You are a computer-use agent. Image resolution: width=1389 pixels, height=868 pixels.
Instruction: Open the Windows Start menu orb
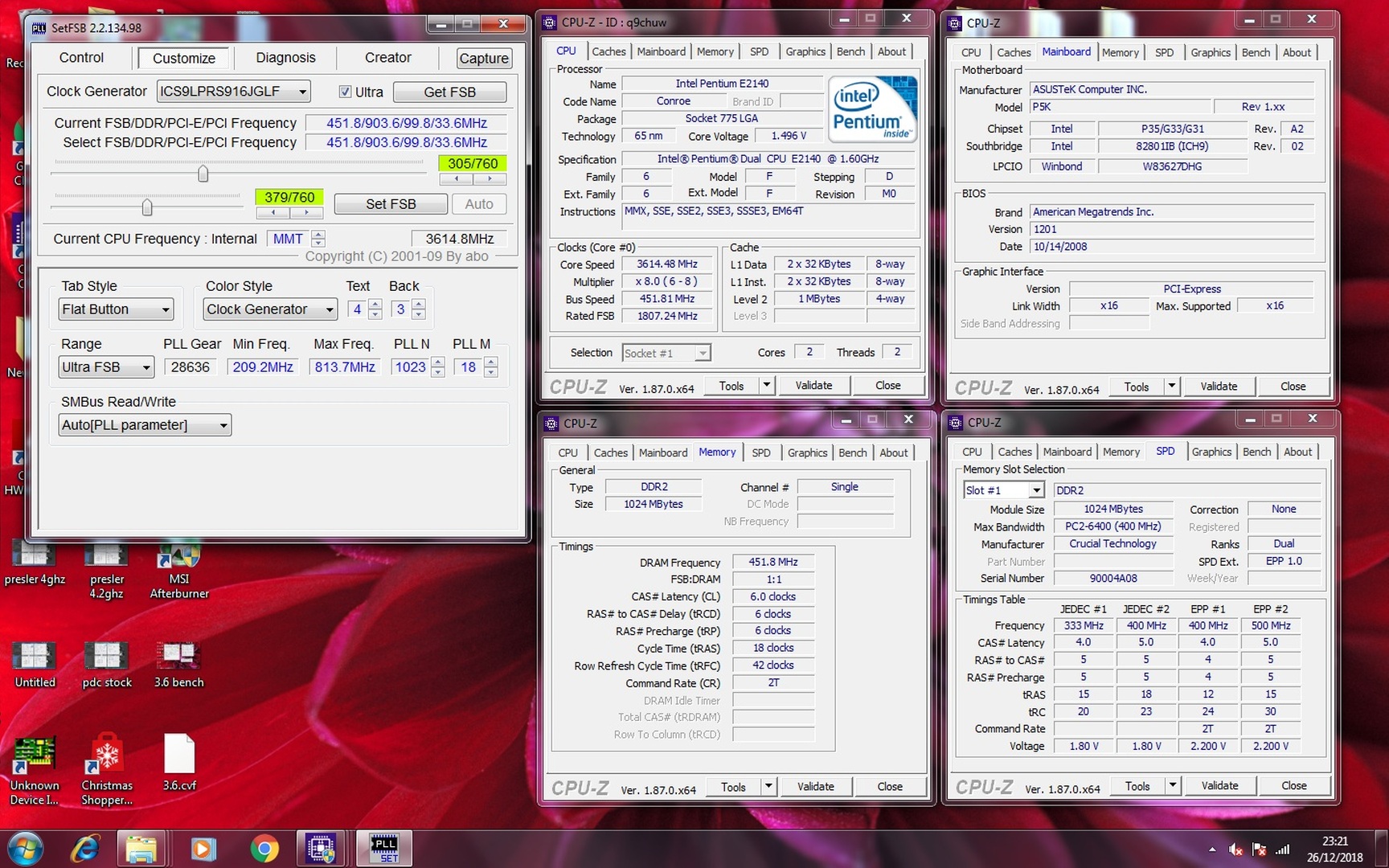pos(25,849)
